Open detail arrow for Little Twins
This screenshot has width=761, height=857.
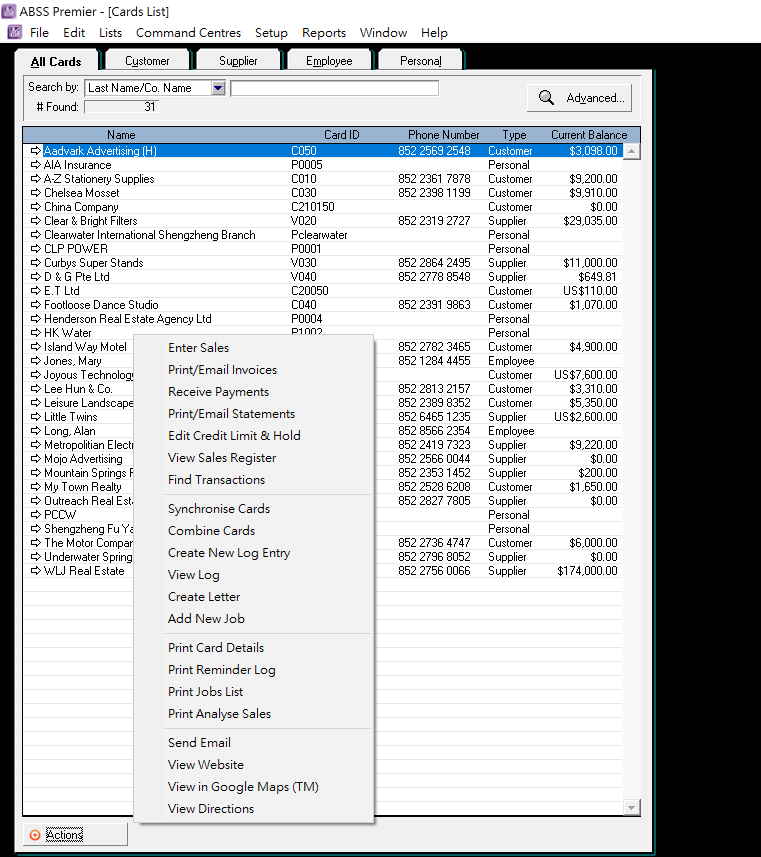(x=36, y=416)
